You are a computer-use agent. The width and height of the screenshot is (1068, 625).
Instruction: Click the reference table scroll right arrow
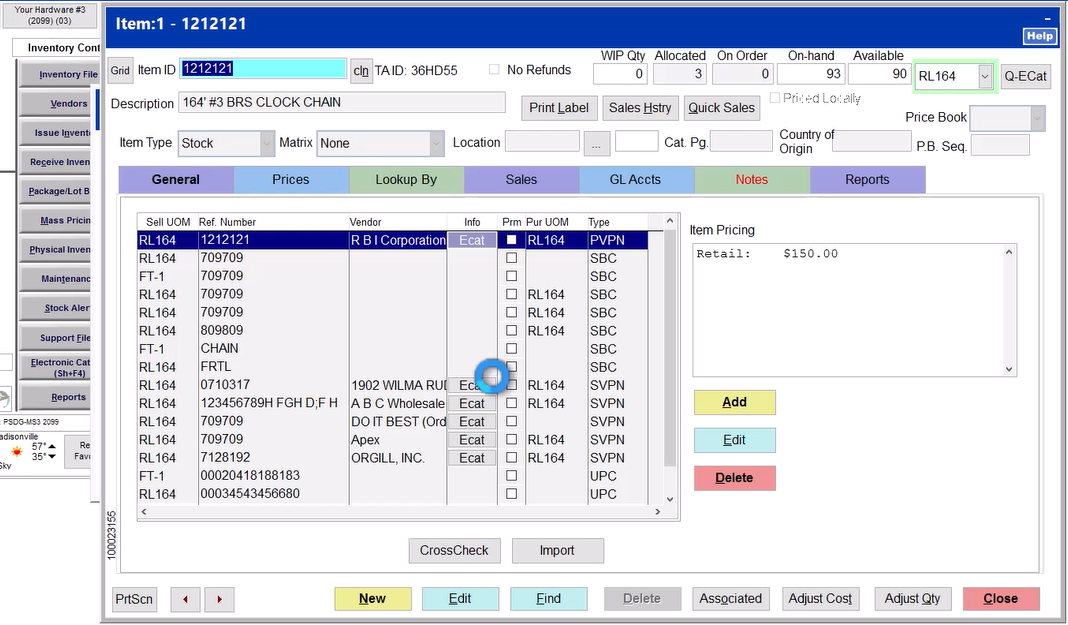(x=657, y=511)
